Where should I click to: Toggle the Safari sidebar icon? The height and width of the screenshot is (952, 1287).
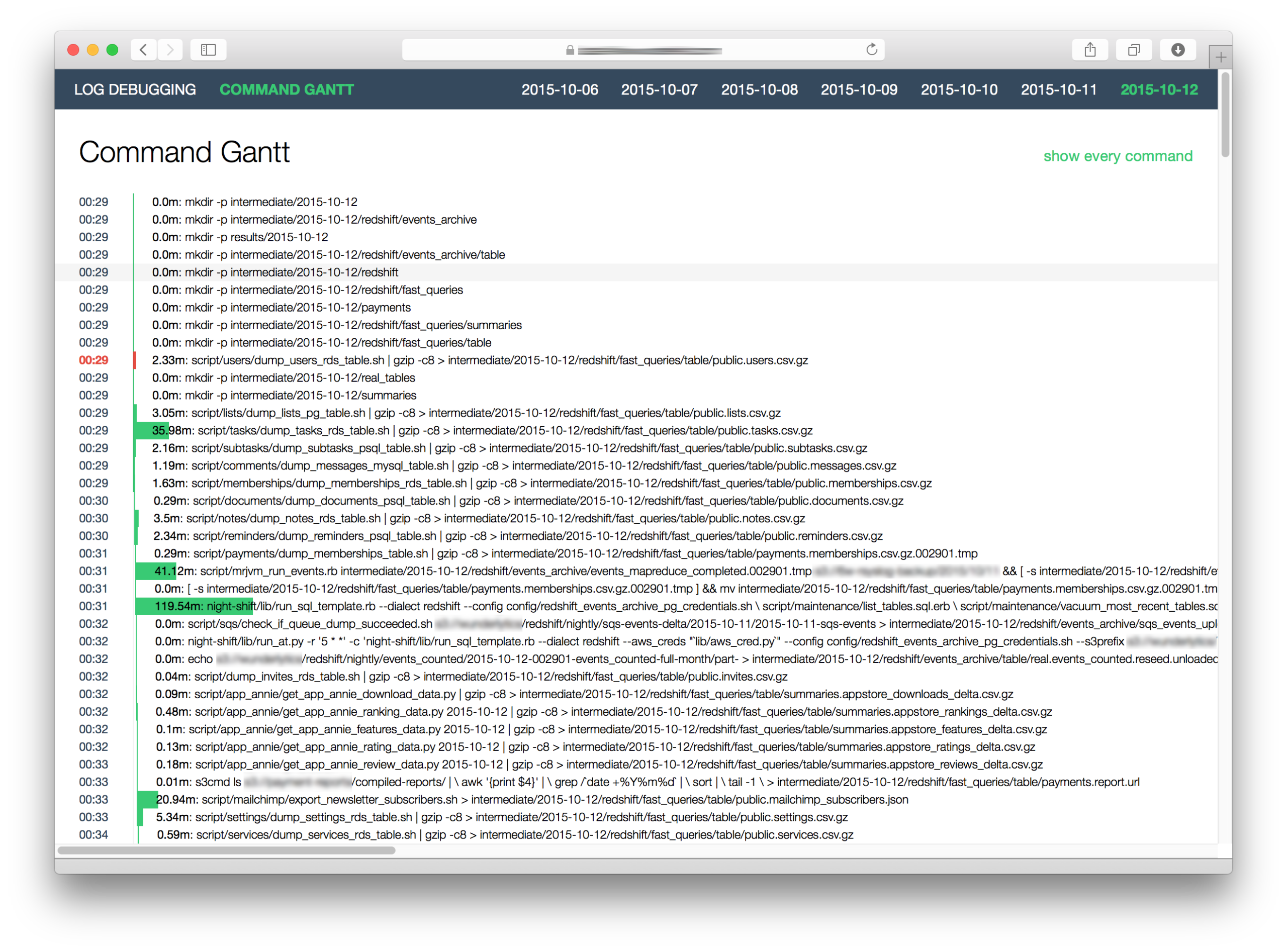(x=208, y=50)
